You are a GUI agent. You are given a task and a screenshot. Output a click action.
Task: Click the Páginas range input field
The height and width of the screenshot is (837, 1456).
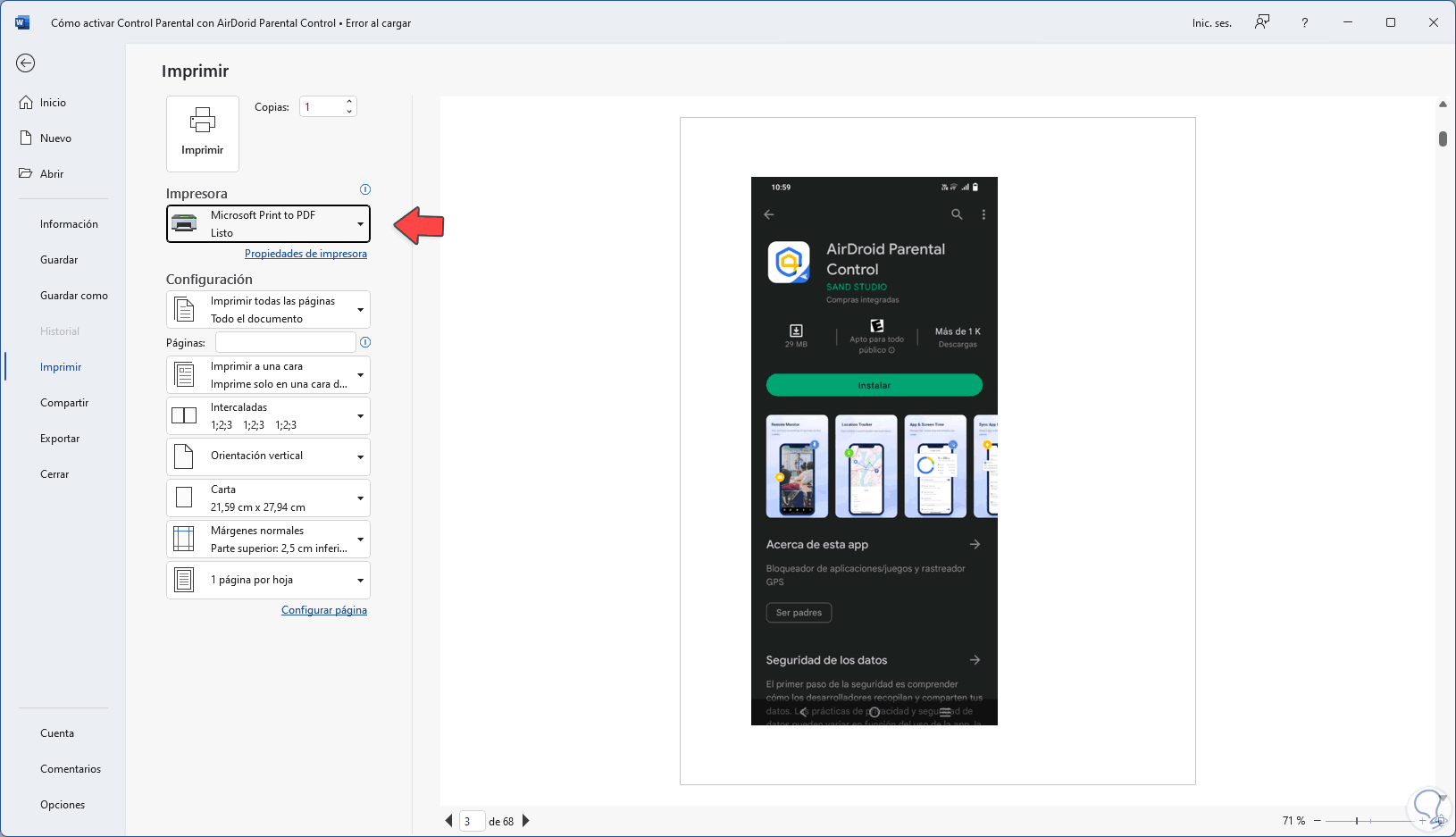click(286, 342)
